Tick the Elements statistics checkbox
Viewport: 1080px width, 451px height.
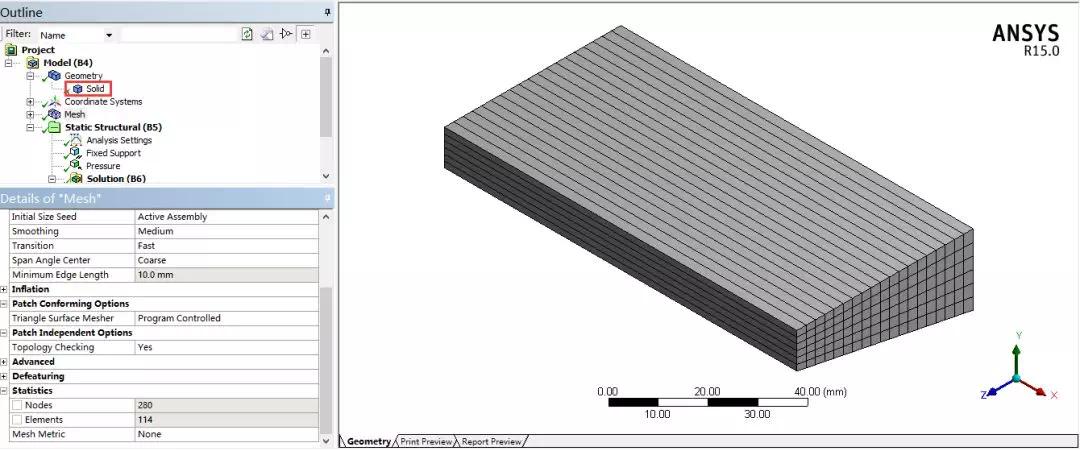[x=17, y=420]
